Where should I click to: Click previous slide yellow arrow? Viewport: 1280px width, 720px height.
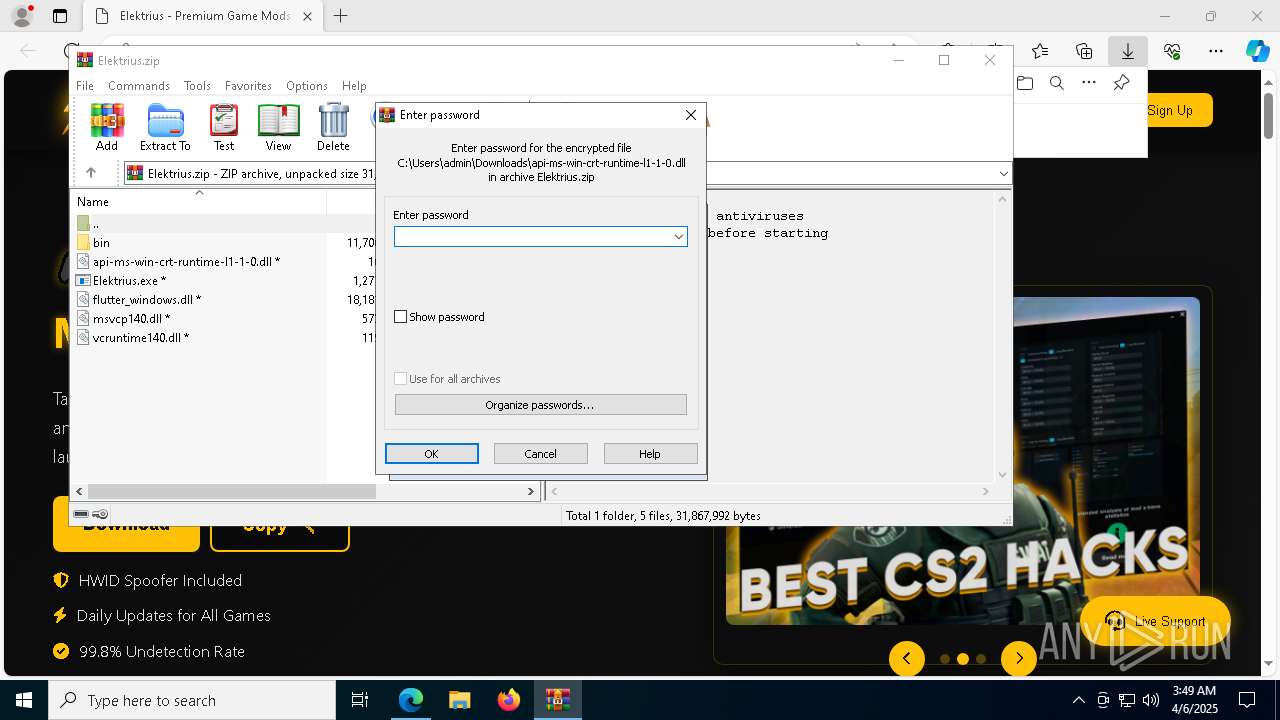click(x=907, y=658)
